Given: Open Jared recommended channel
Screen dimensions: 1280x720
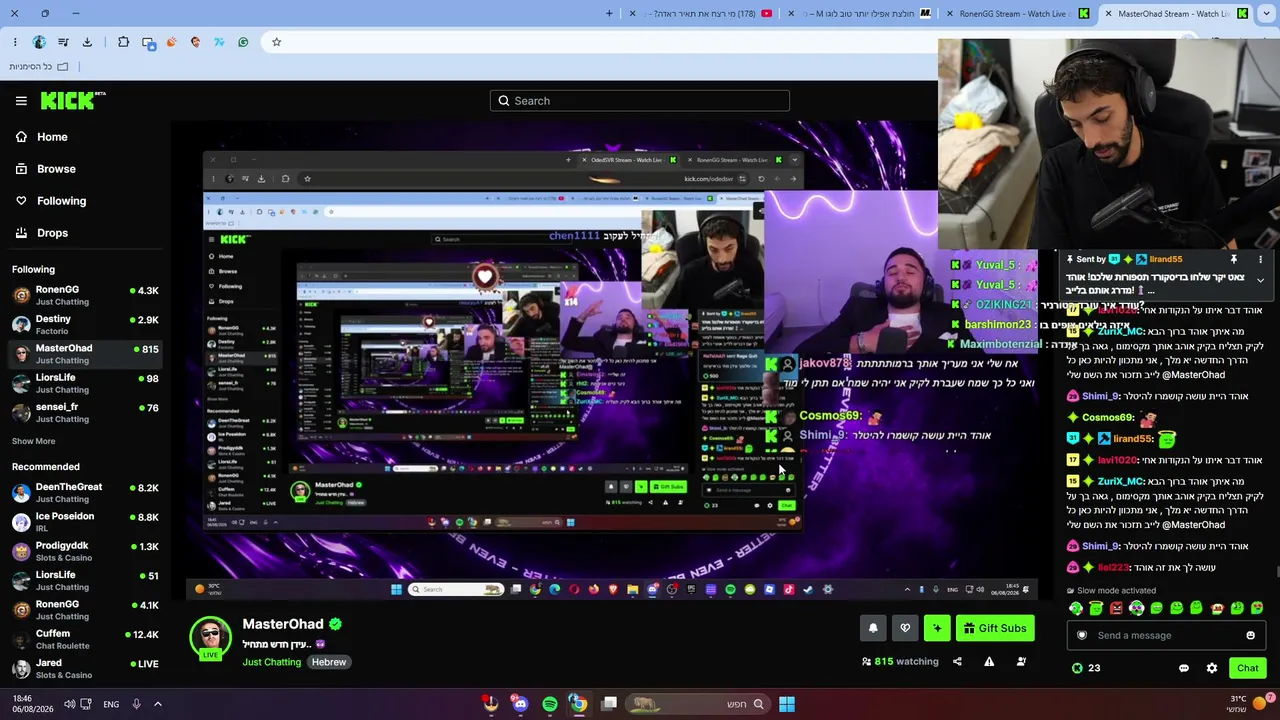Looking at the screenshot, I should (x=85, y=668).
